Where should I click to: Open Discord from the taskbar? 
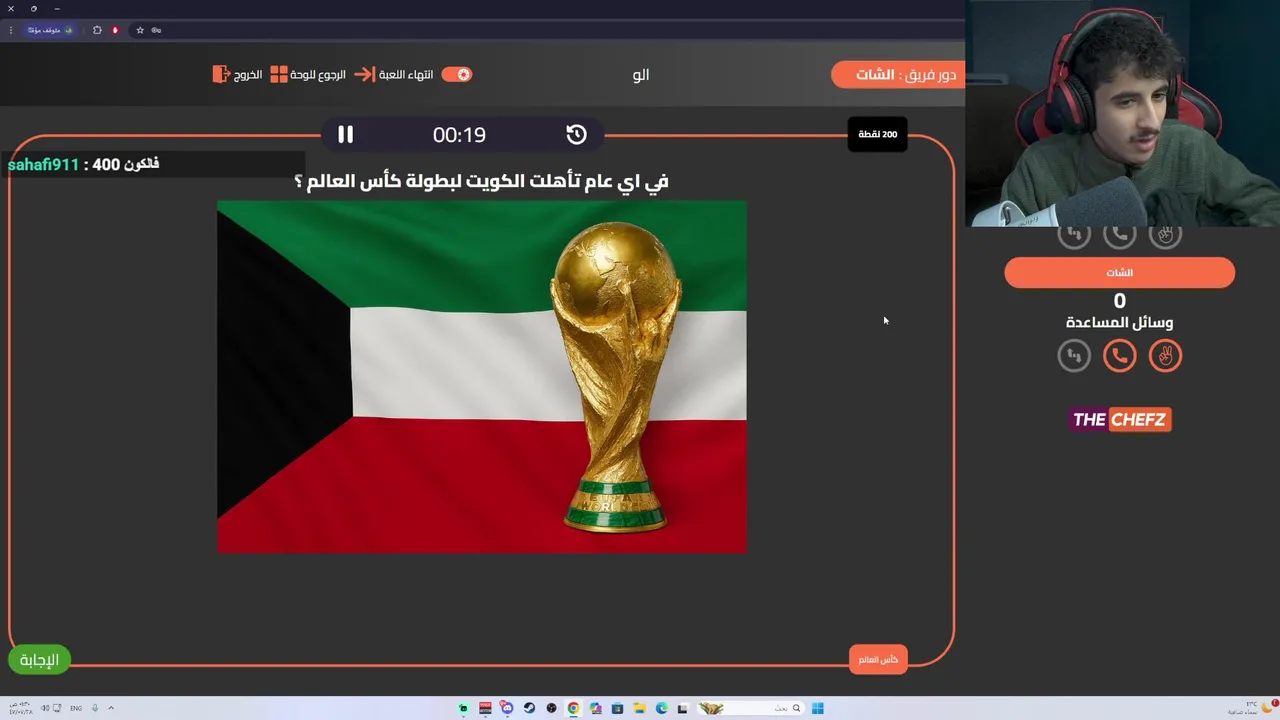[x=507, y=708]
